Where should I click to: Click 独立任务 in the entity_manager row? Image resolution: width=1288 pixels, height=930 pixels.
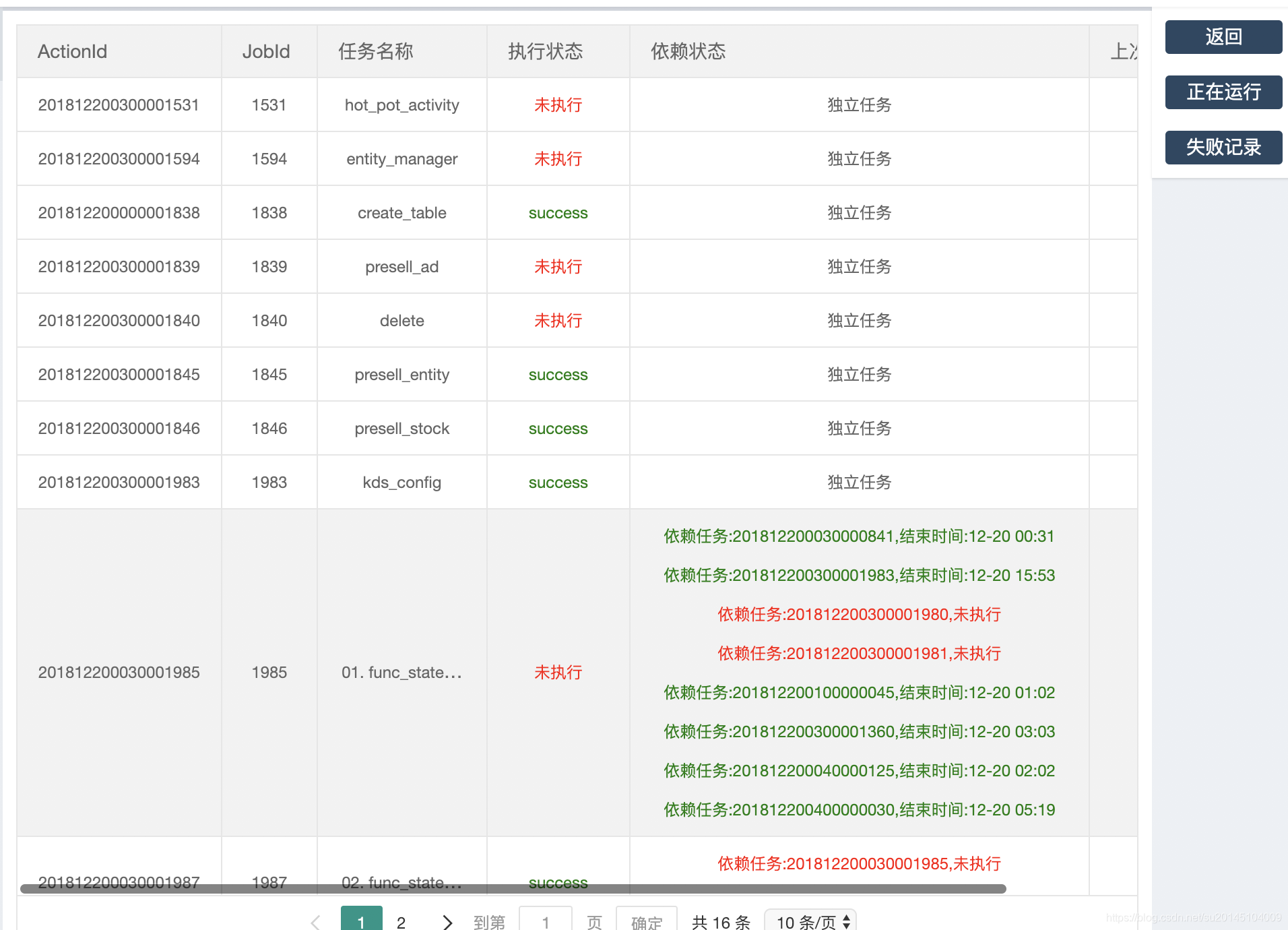tap(860, 159)
